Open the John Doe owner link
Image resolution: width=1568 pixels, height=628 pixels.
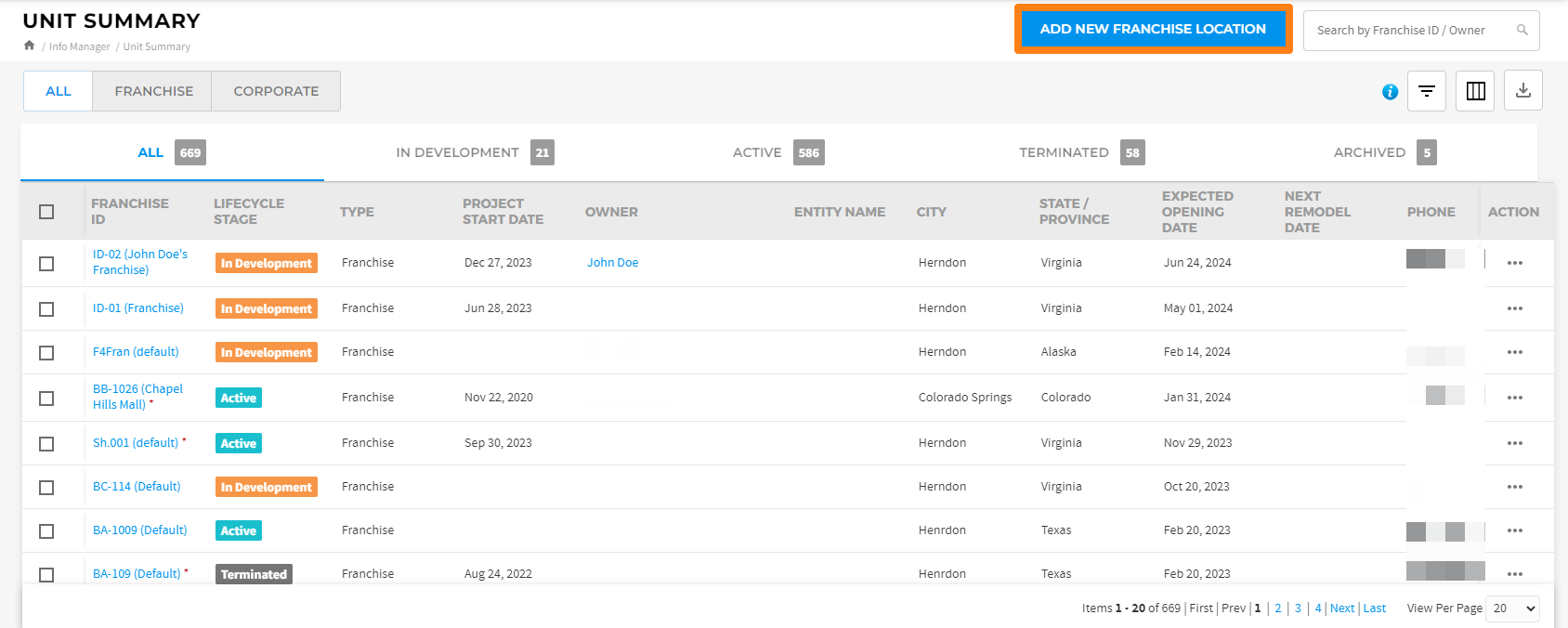pyautogui.click(x=612, y=263)
